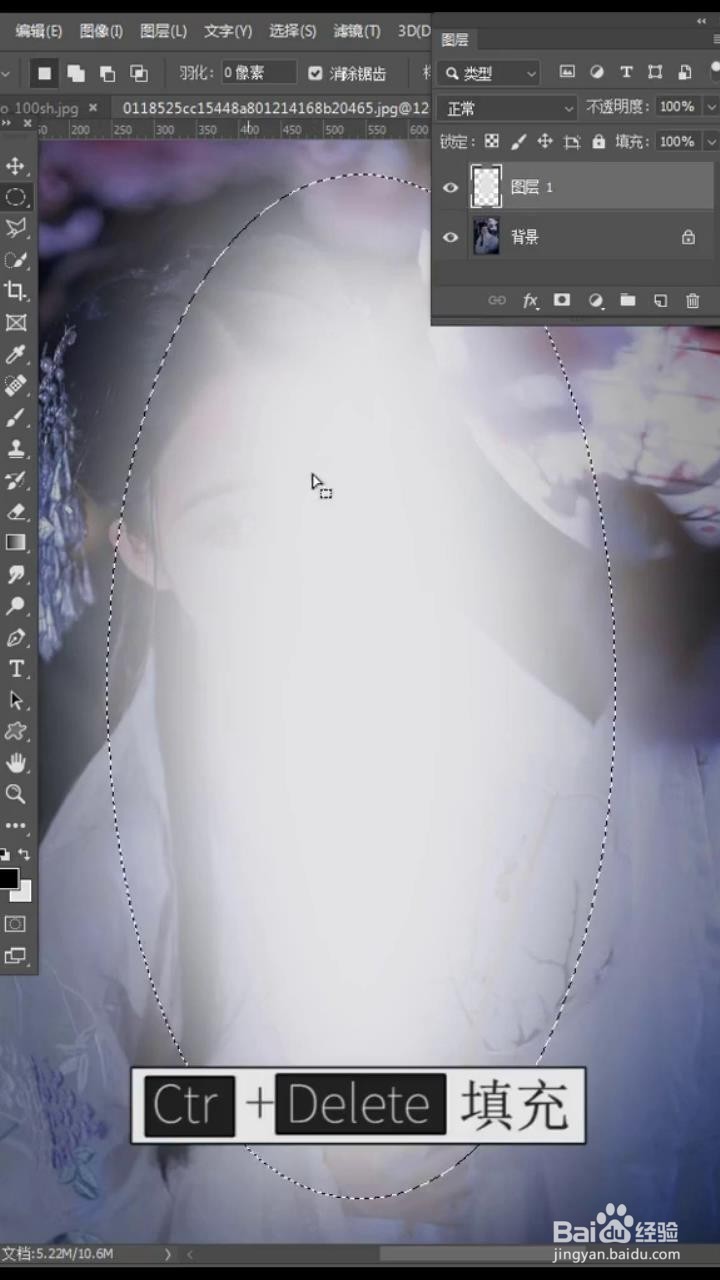Select the Eraser tool
This screenshot has width=720, height=1280.
(x=16, y=511)
